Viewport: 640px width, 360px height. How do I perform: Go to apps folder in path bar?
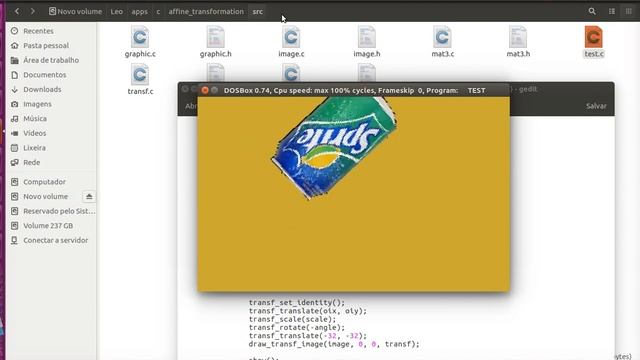click(x=140, y=11)
